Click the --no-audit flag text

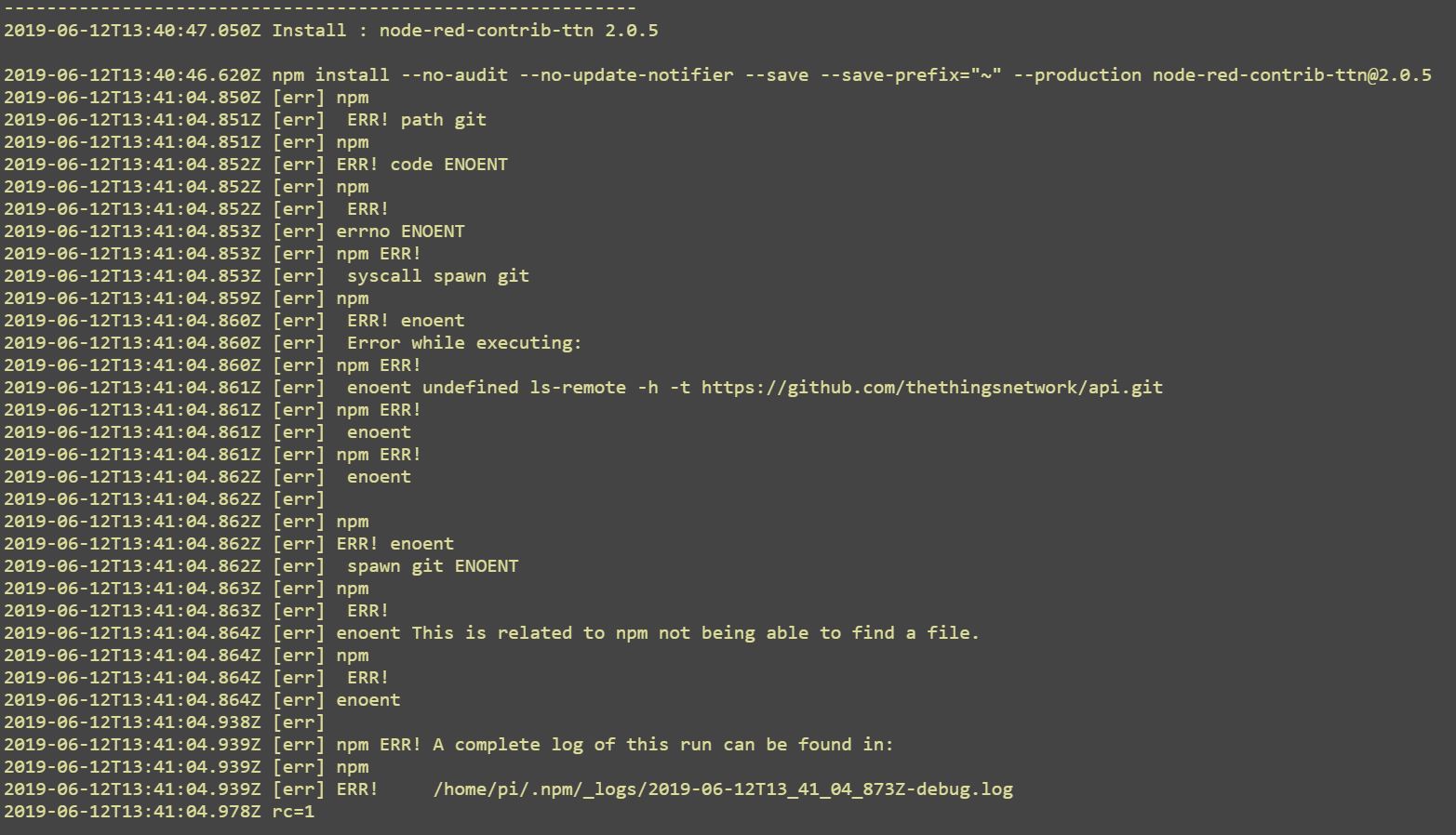pyautogui.click(x=454, y=75)
